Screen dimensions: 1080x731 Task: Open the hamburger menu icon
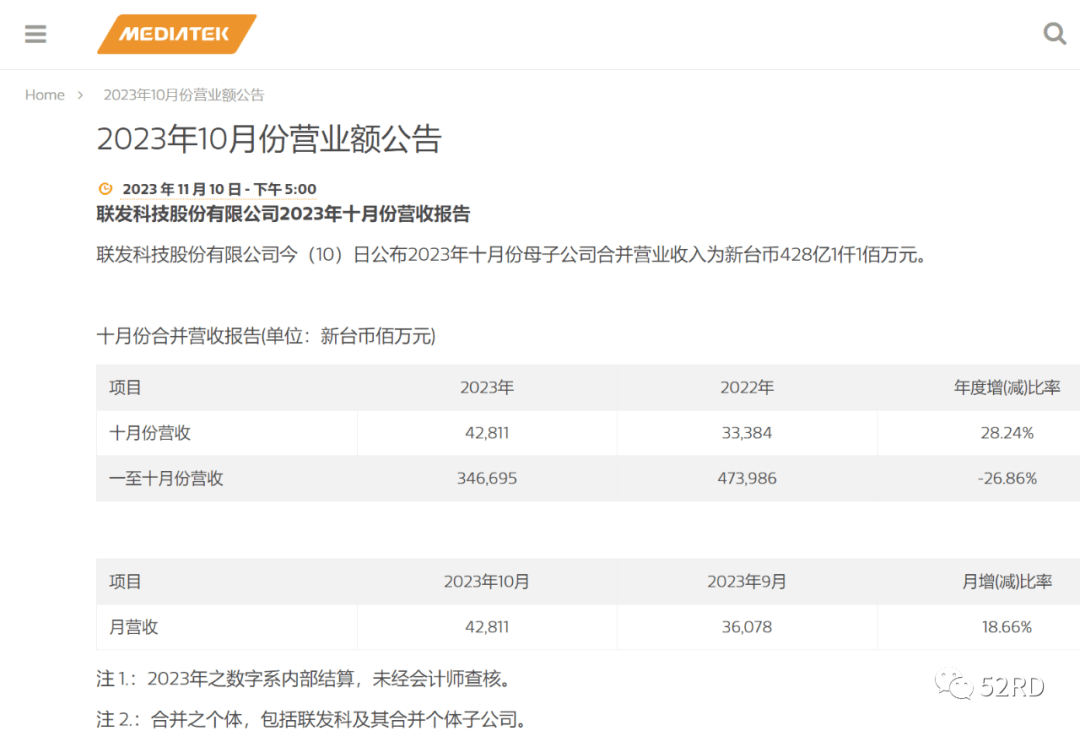pos(36,34)
